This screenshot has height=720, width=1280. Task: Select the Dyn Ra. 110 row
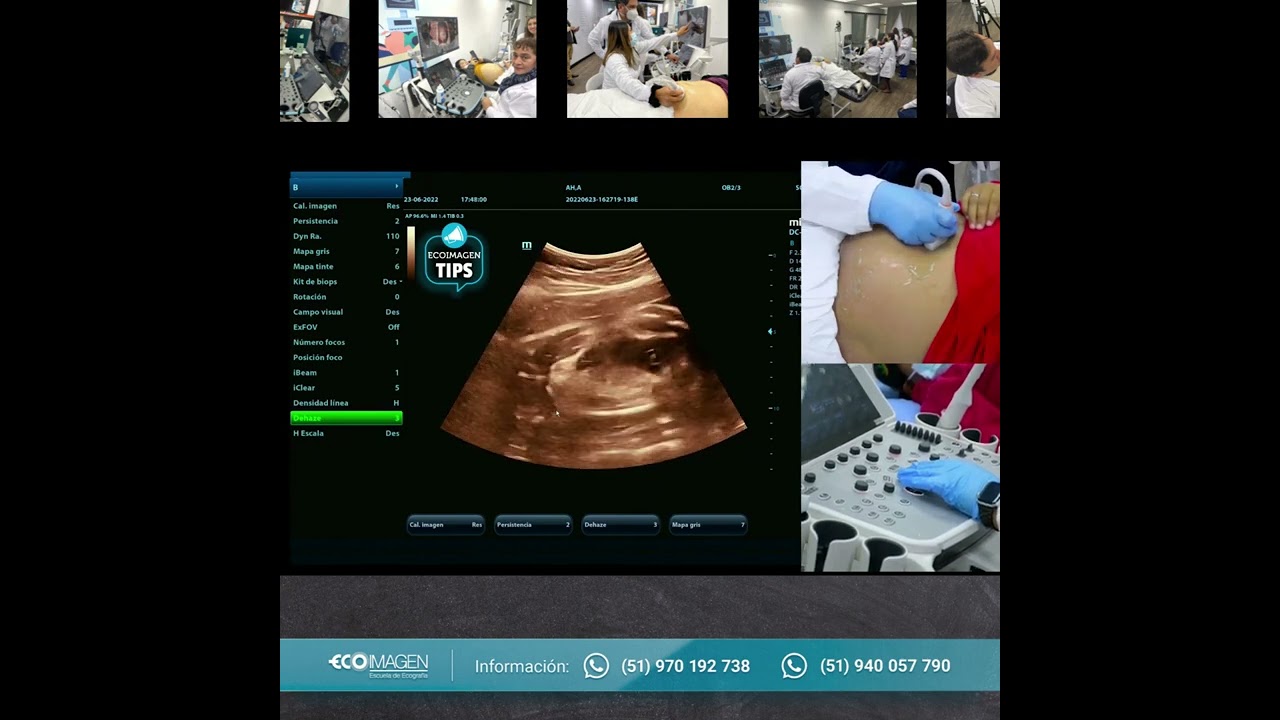(x=346, y=236)
